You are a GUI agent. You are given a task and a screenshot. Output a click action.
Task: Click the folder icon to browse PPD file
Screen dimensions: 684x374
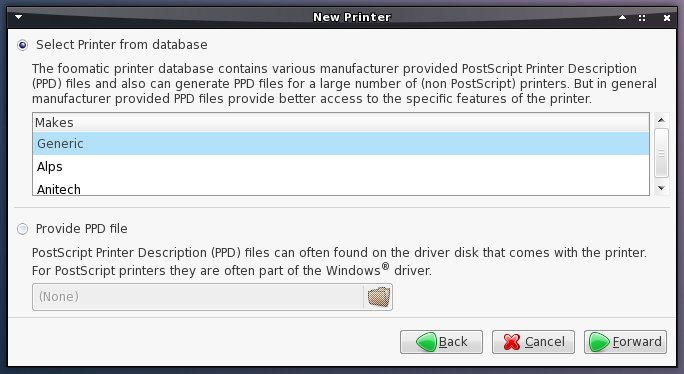[x=378, y=297]
